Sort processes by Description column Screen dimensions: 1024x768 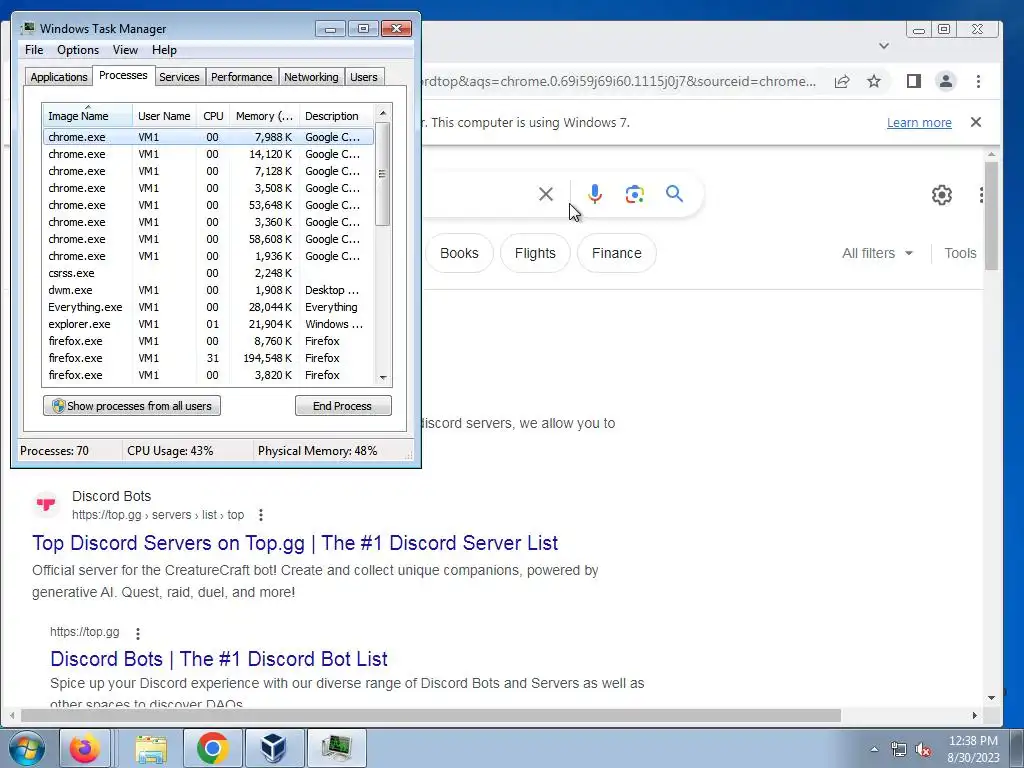(x=336, y=116)
